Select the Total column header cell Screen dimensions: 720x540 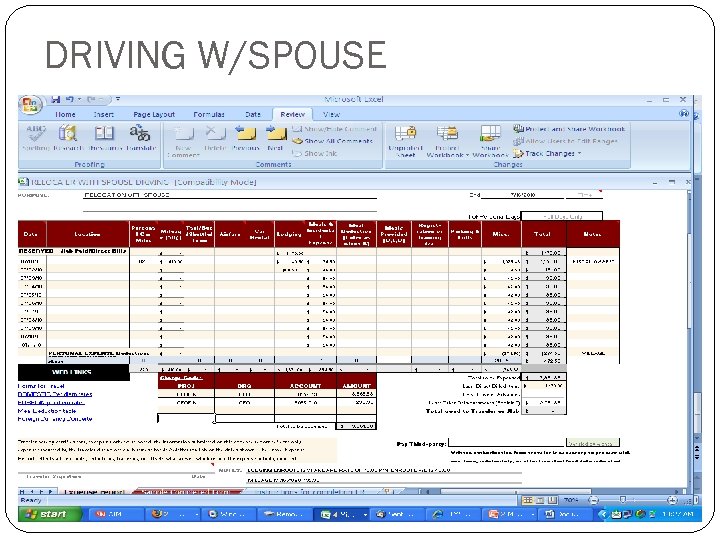pyautogui.click(x=542, y=234)
